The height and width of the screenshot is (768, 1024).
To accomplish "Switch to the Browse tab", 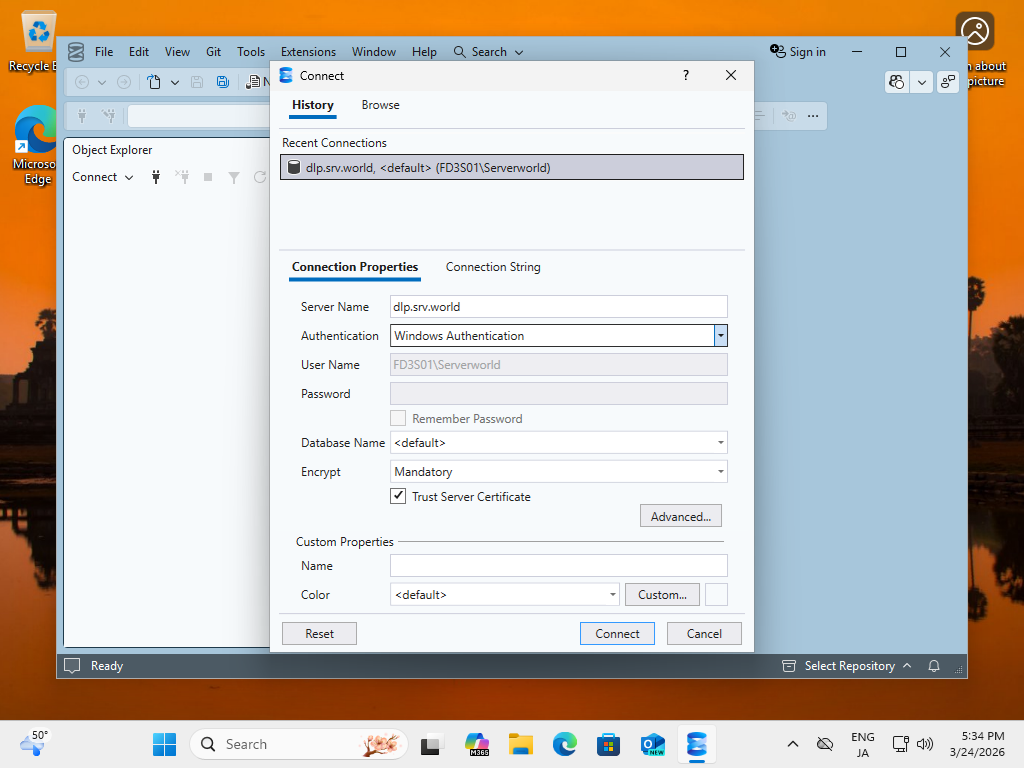I will coord(381,105).
